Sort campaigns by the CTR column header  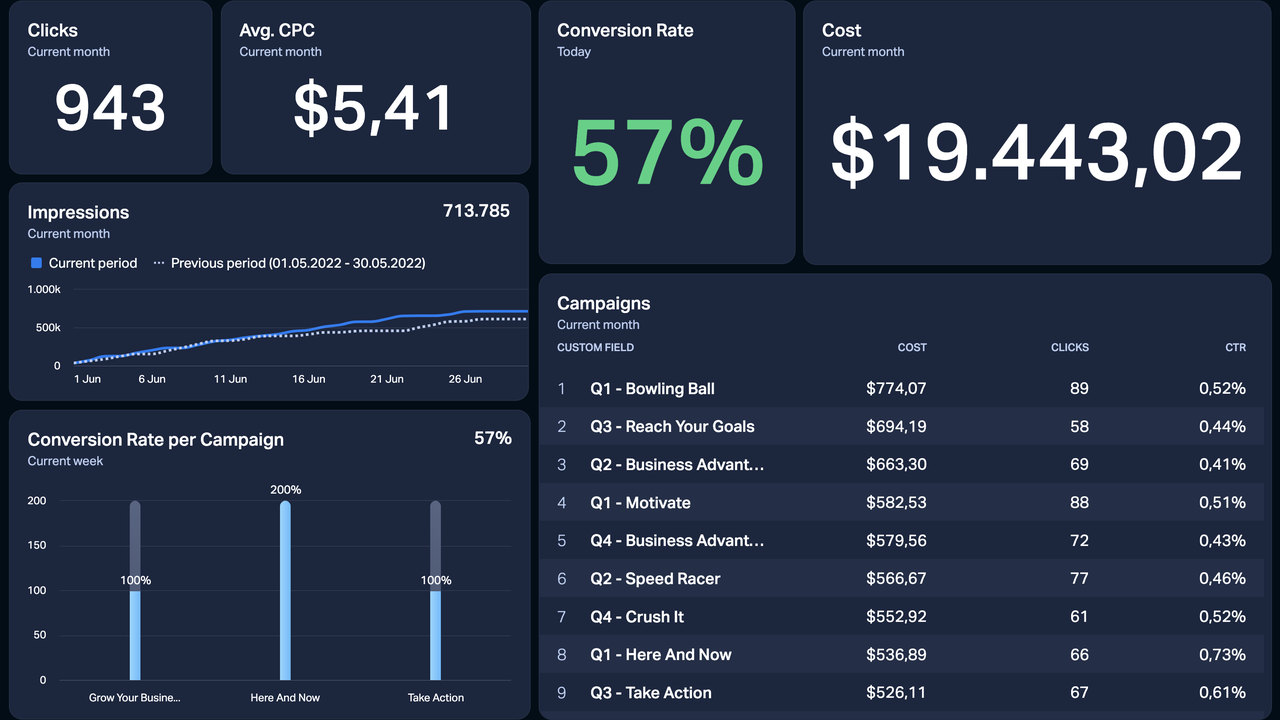click(1235, 347)
